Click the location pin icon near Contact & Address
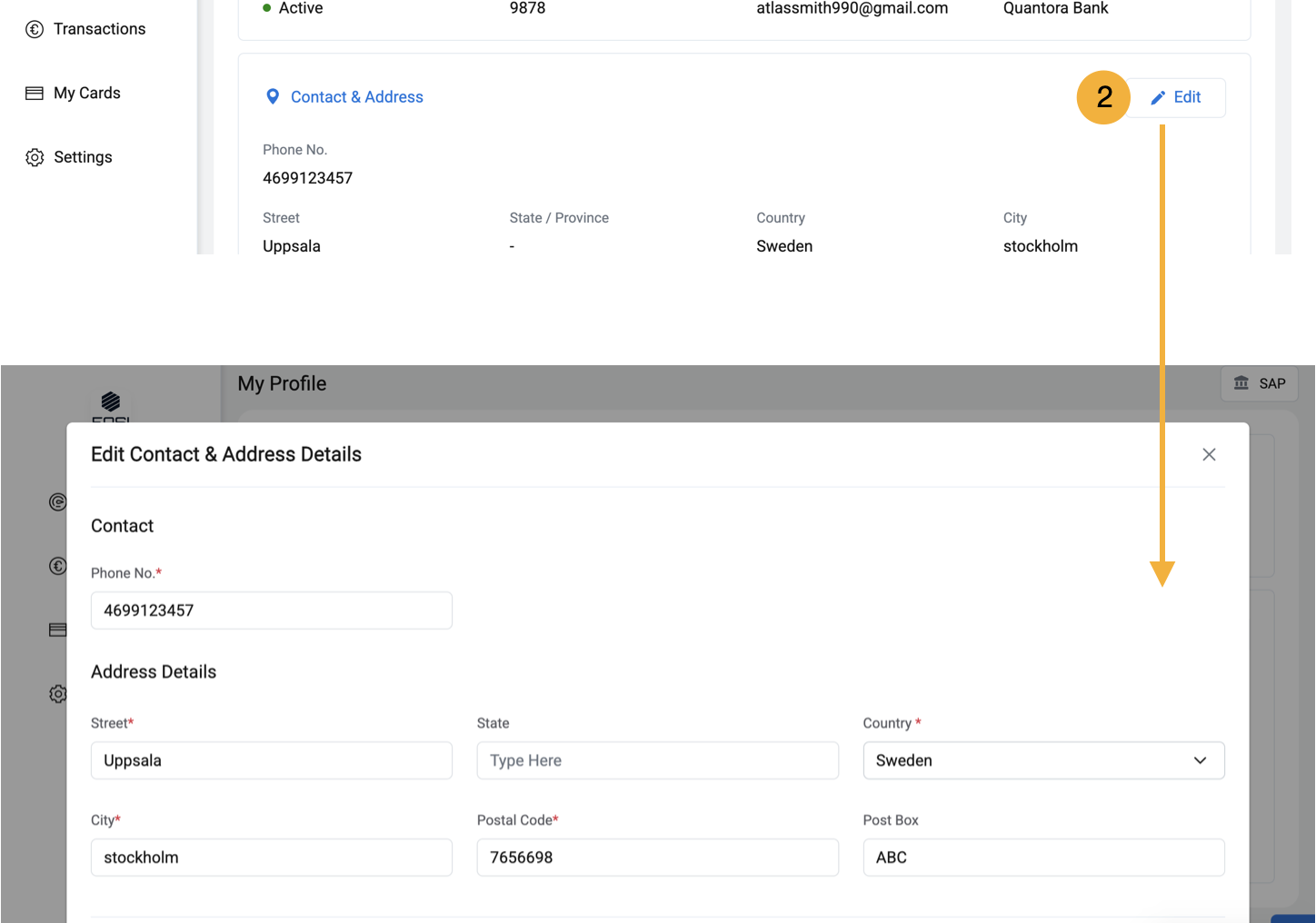1316x923 pixels. click(272, 97)
